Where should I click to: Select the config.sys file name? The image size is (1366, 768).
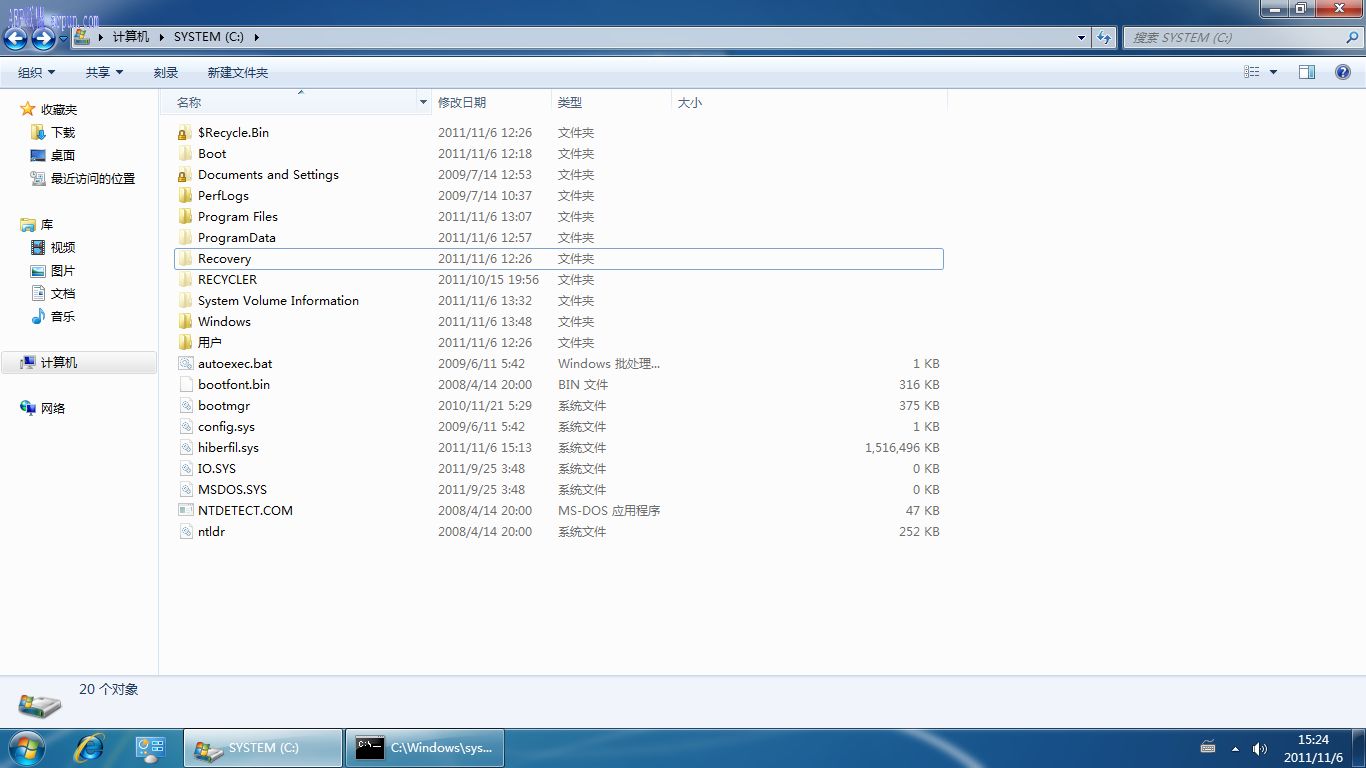coord(226,427)
